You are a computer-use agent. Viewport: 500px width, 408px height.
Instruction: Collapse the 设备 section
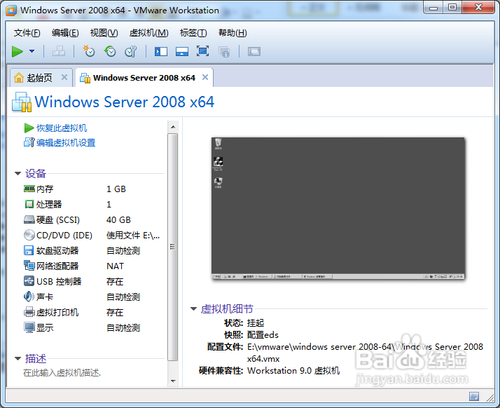tap(18, 173)
